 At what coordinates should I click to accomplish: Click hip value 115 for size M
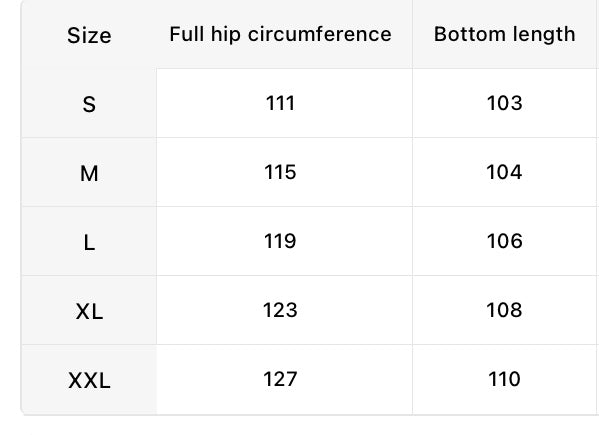(x=280, y=172)
